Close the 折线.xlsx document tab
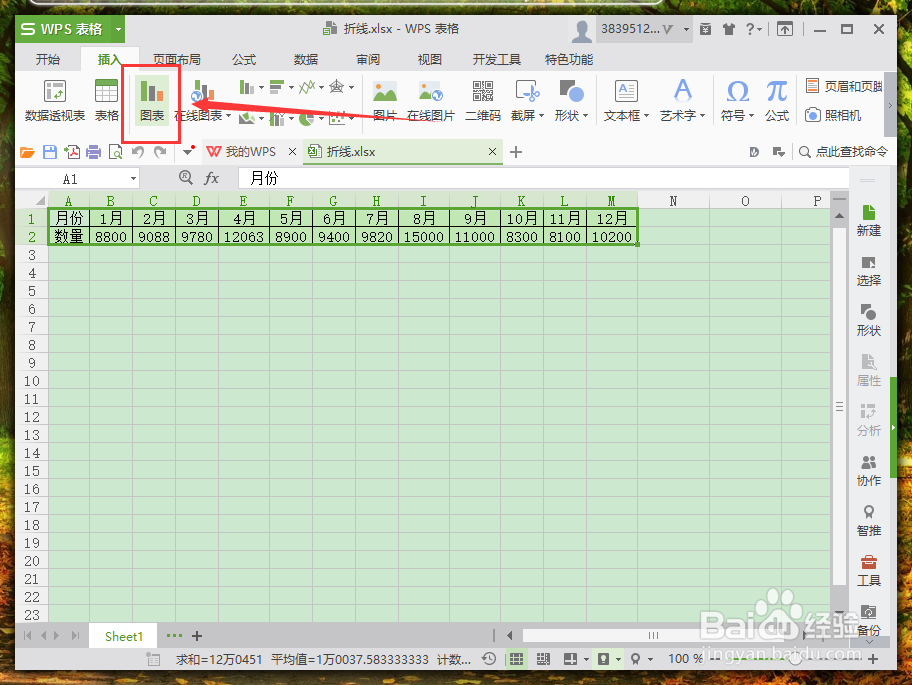The height and width of the screenshot is (685, 912). click(x=493, y=151)
